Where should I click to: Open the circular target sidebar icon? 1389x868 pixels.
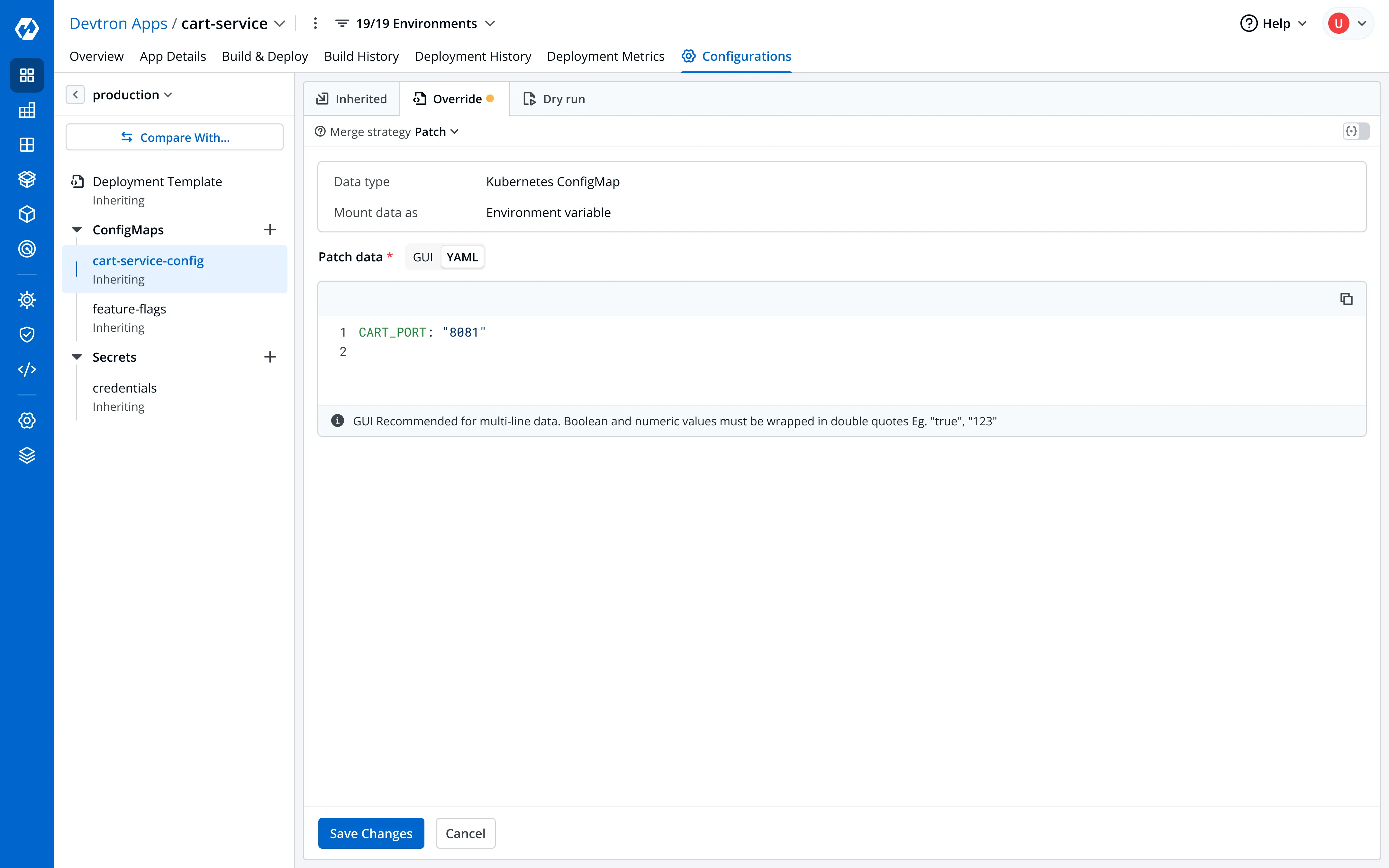point(27,249)
